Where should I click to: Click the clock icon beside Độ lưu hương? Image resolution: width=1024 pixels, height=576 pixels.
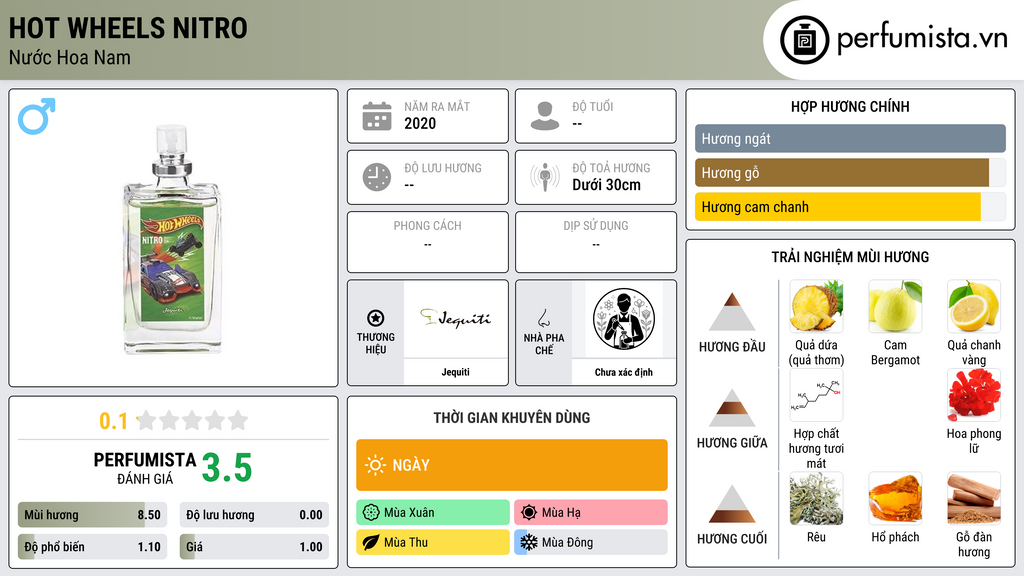(x=377, y=177)
